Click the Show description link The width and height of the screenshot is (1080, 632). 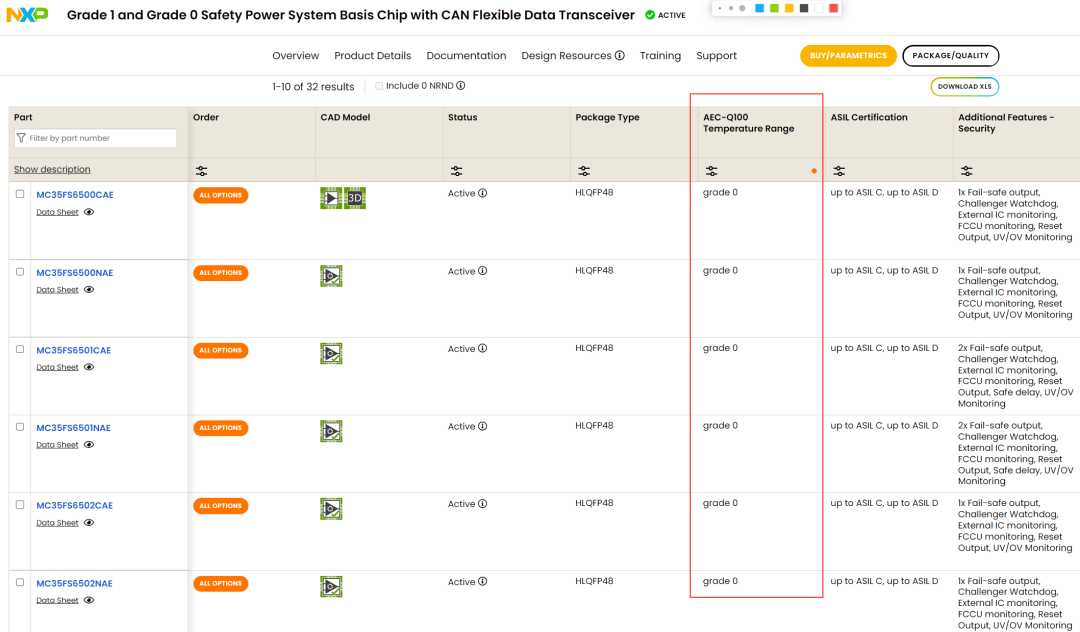click(x=52, y=169)
